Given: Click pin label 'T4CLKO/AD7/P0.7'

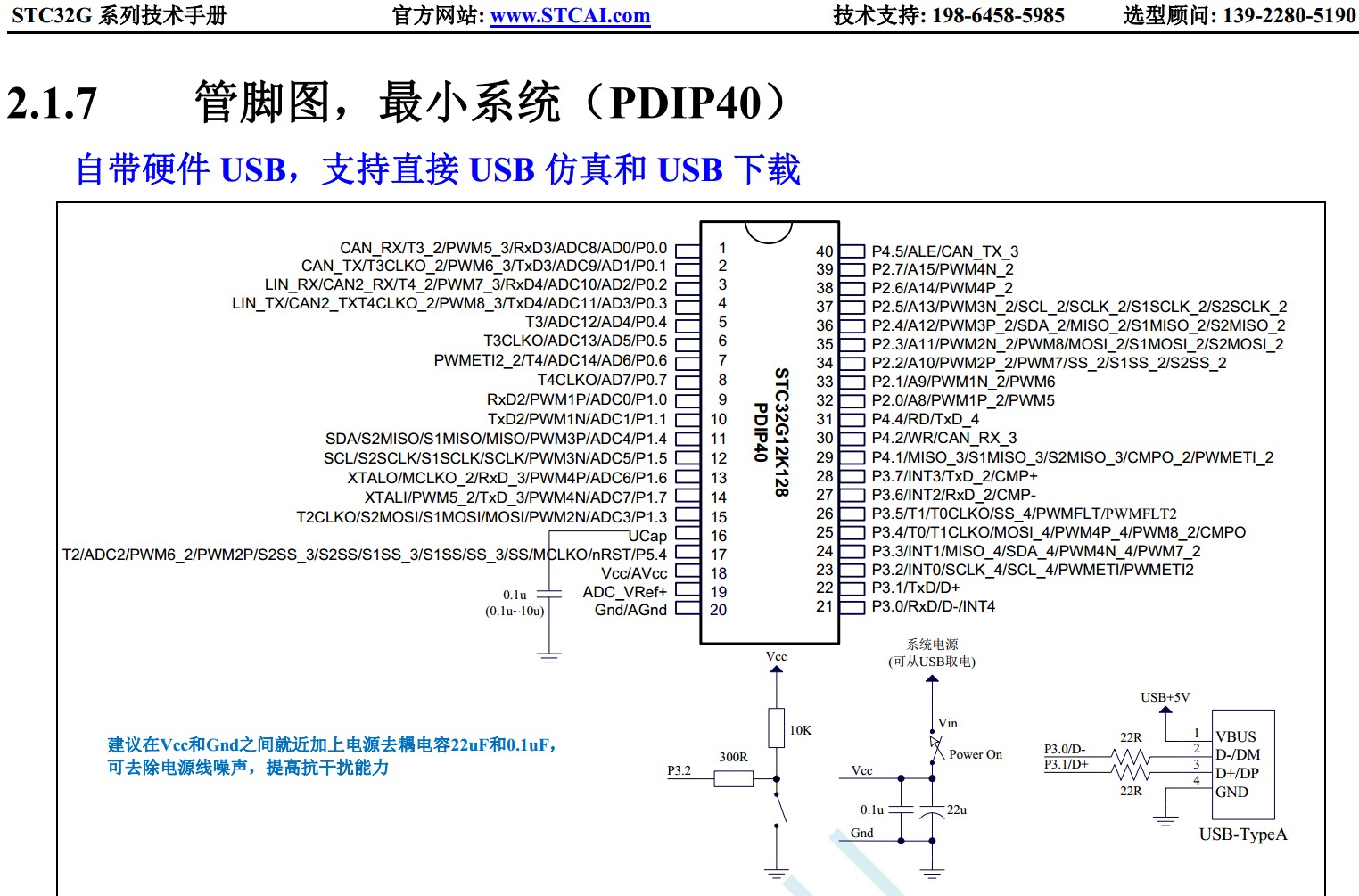Looking at the screenshot, I should (602, 380).
